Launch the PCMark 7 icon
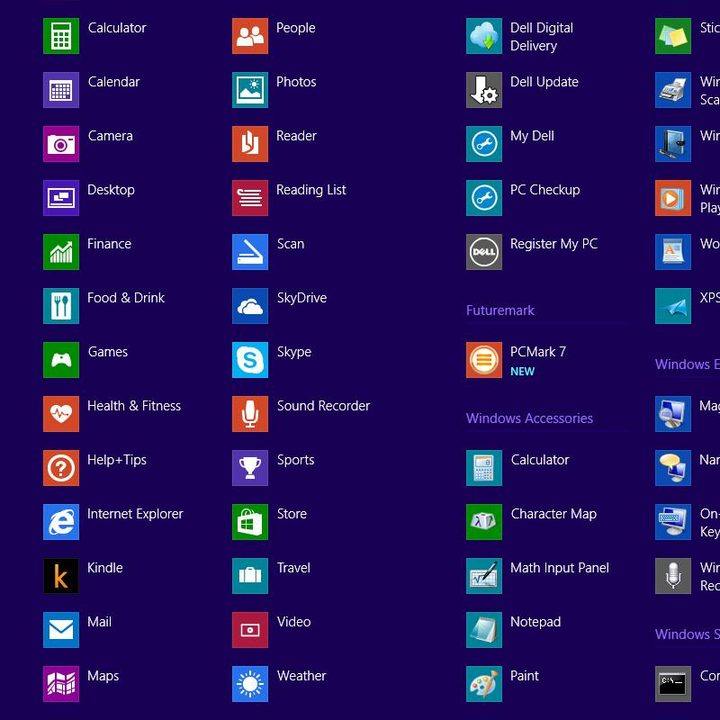The height and width of the screenshot is (720, 720). pyautogui.click(x=484, y=360)
